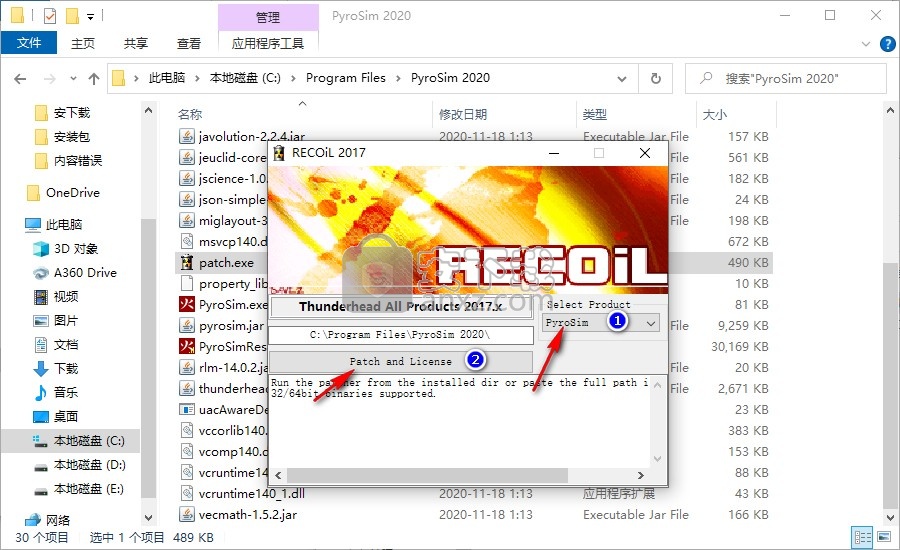
Task: Switch to the 主页 ribbon tab
Action: coord(83,43)
